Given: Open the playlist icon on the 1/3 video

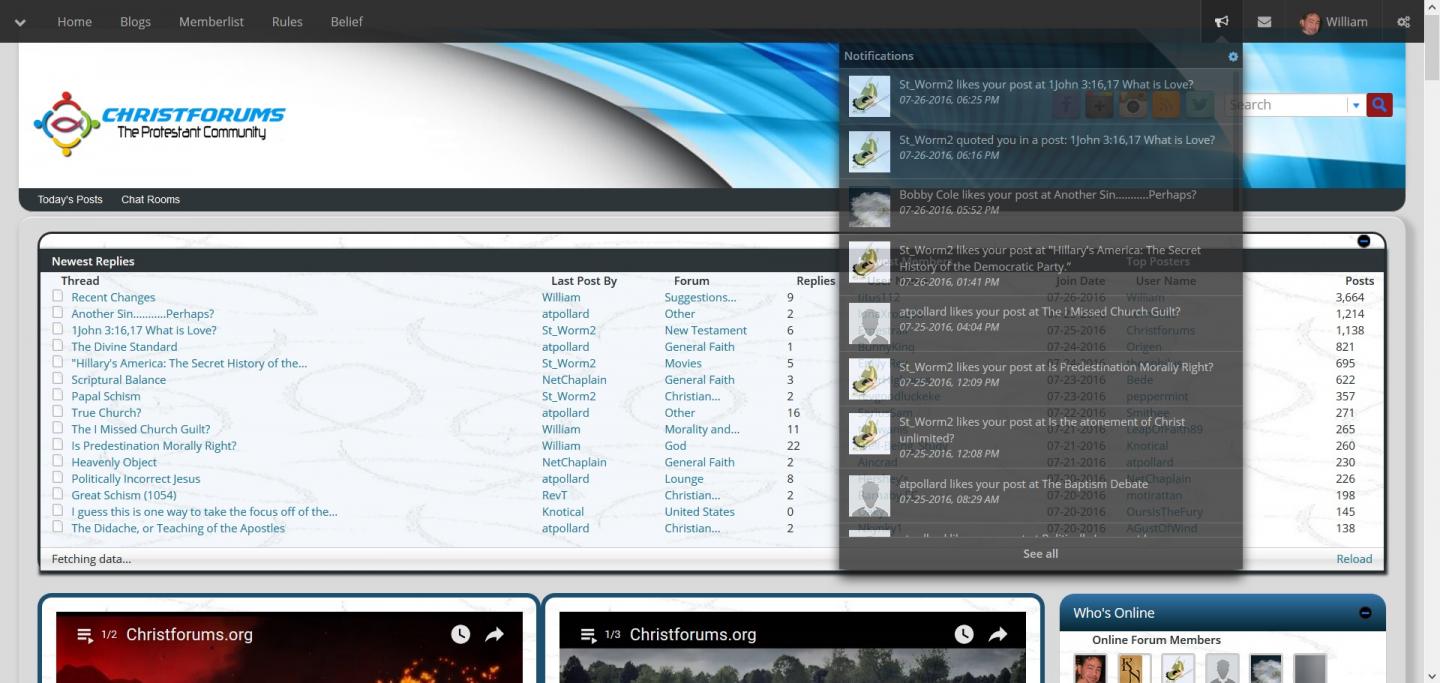Looking at the screenshot, I should [x=589, y=635].
